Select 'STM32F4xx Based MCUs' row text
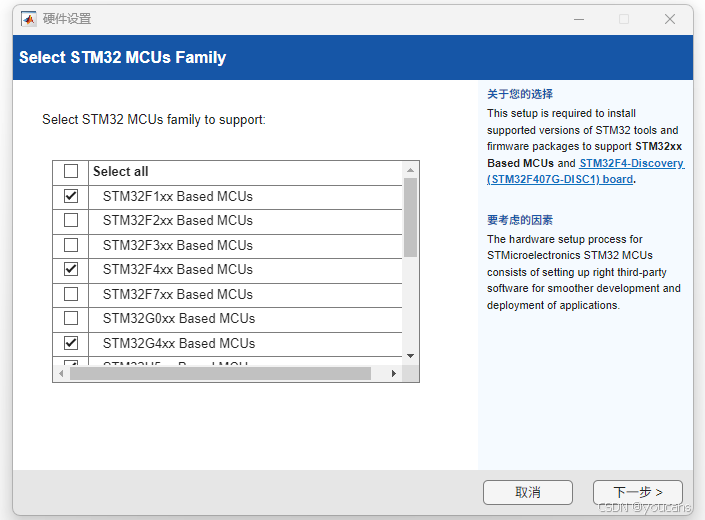Viewport: 705px width, 520px height. 178,270
